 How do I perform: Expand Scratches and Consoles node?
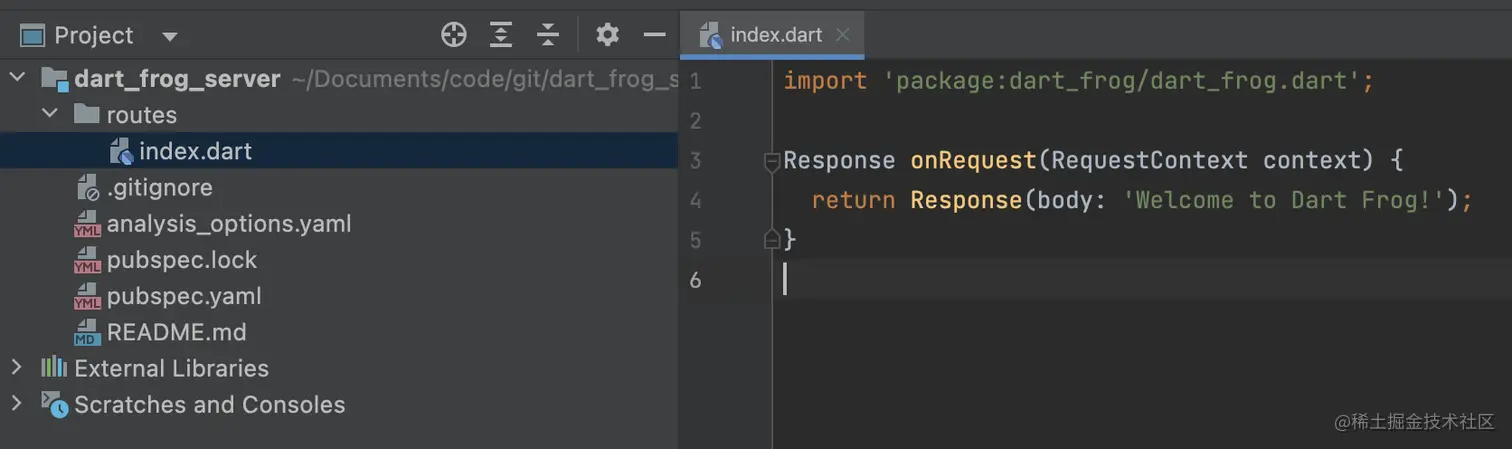pos(16,403)
